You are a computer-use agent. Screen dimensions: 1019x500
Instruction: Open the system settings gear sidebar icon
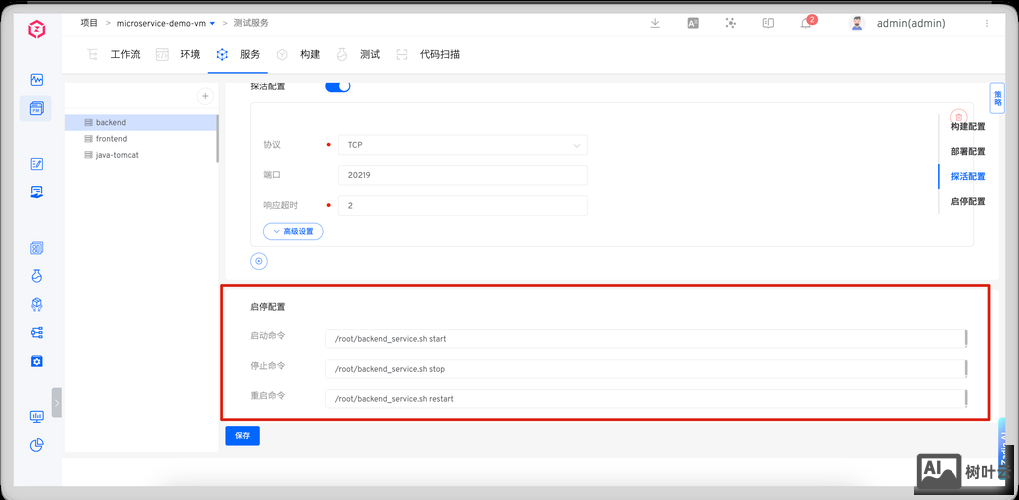pos(36,361)
